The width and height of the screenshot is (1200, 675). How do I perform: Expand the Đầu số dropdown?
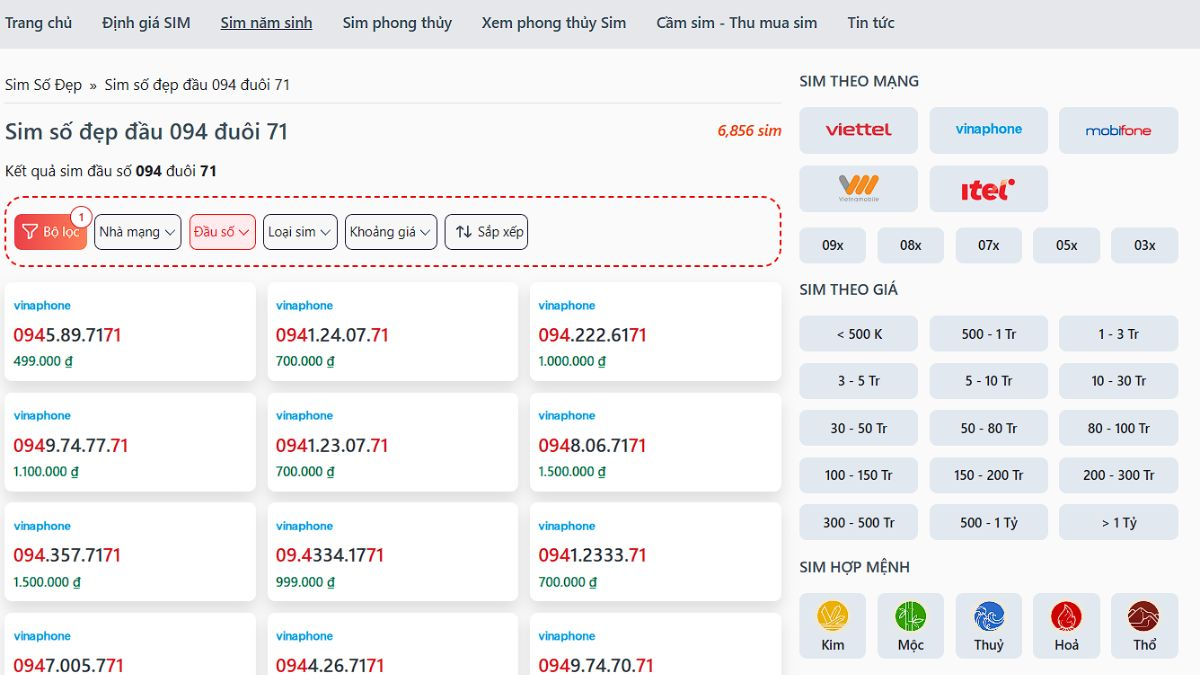click(x=222, y=232)
